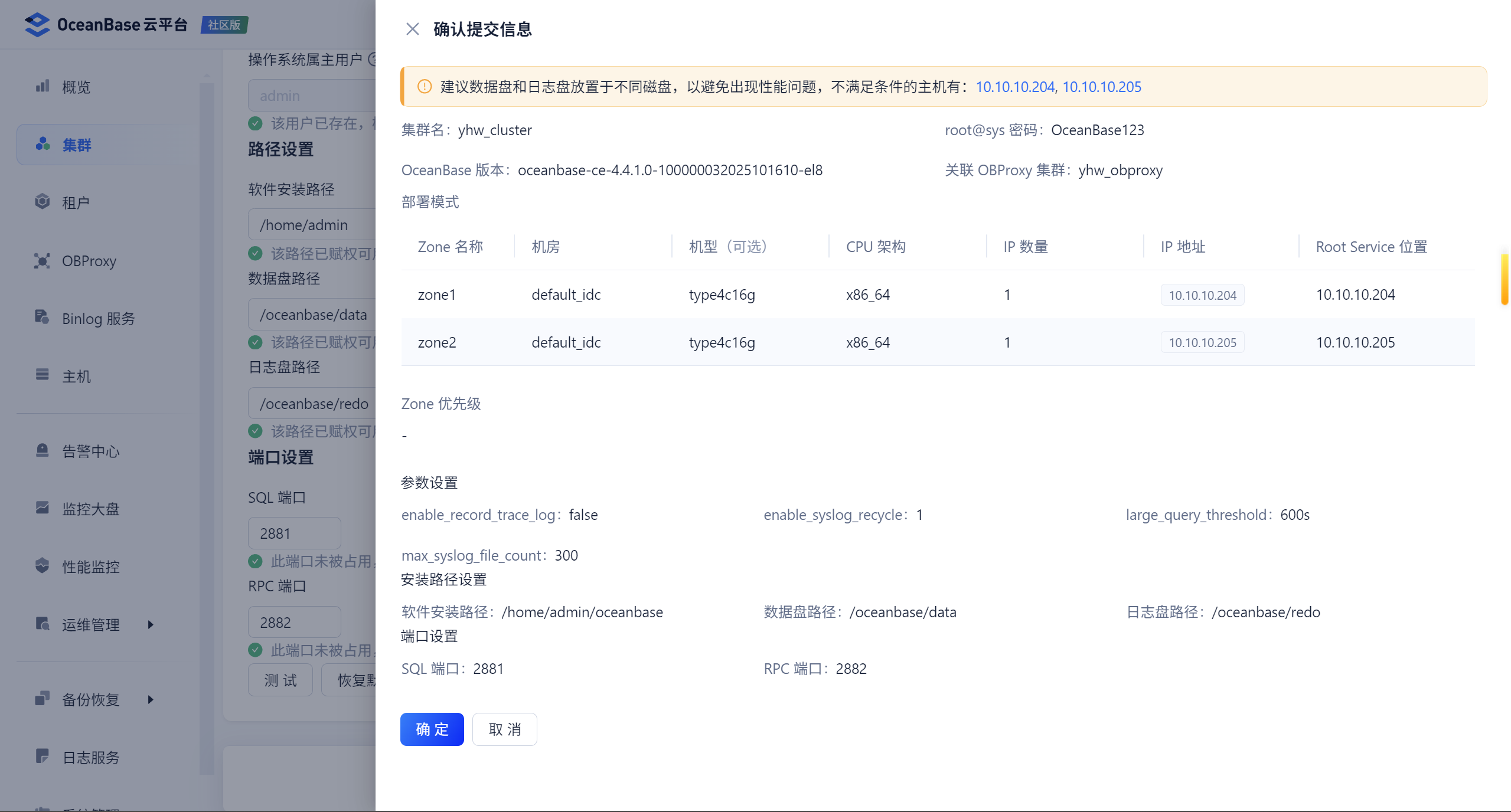This screenshot has width=1511, height=812.
Task: Click the 日志服务 log icon
Action: (42, 757)
